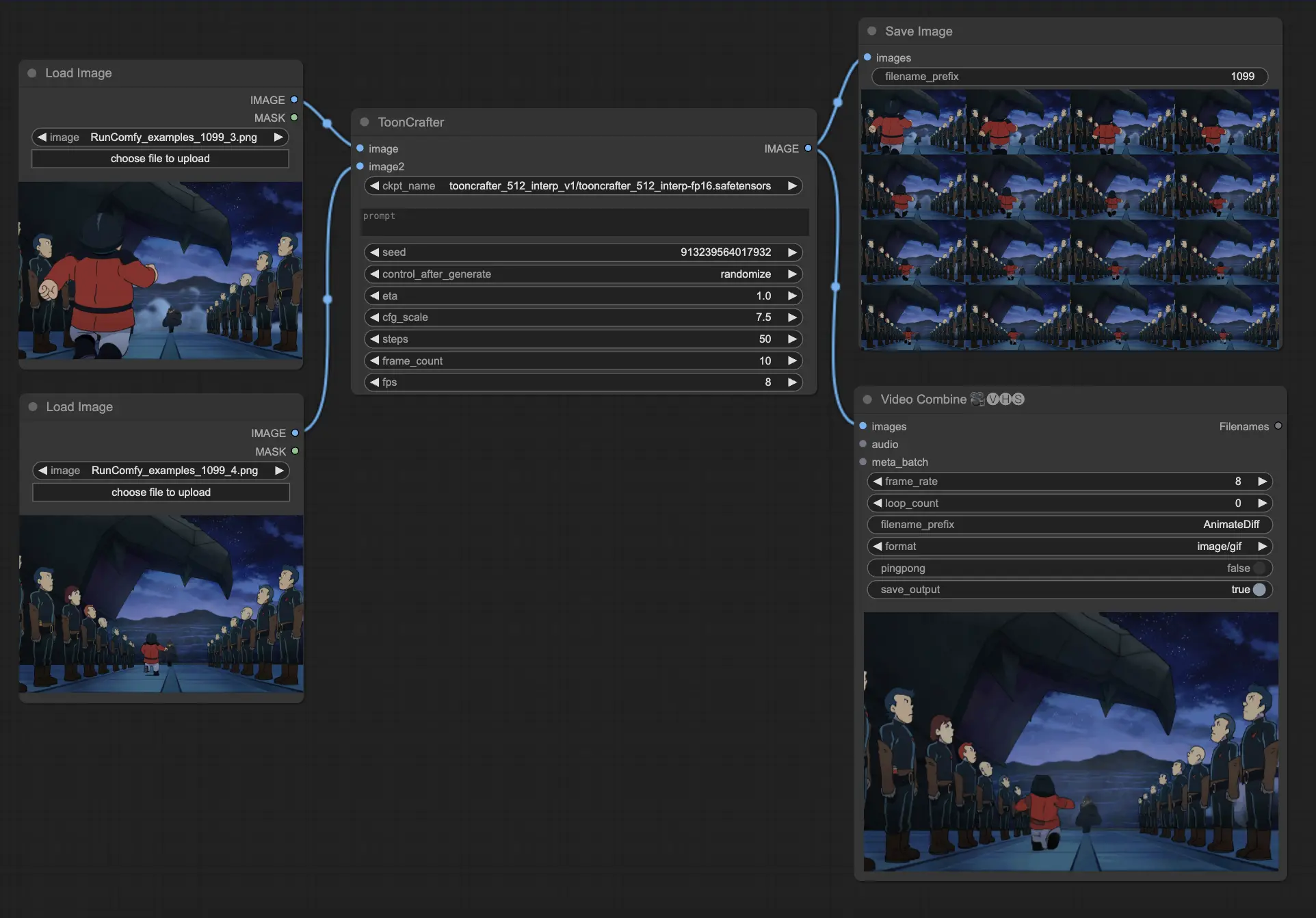Toggle the pingpong switch
The image size is (1316, 918).
1259,568
